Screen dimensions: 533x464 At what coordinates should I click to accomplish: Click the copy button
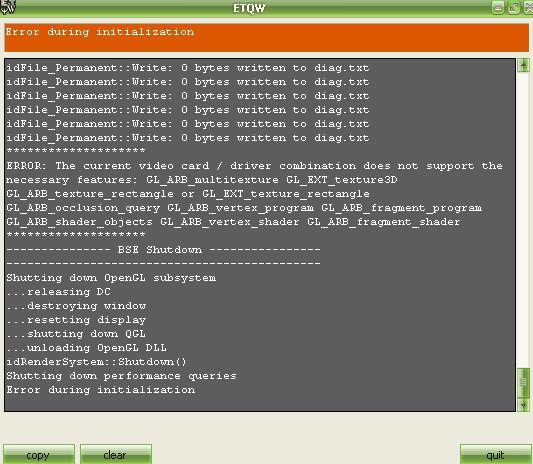(39, 454)
